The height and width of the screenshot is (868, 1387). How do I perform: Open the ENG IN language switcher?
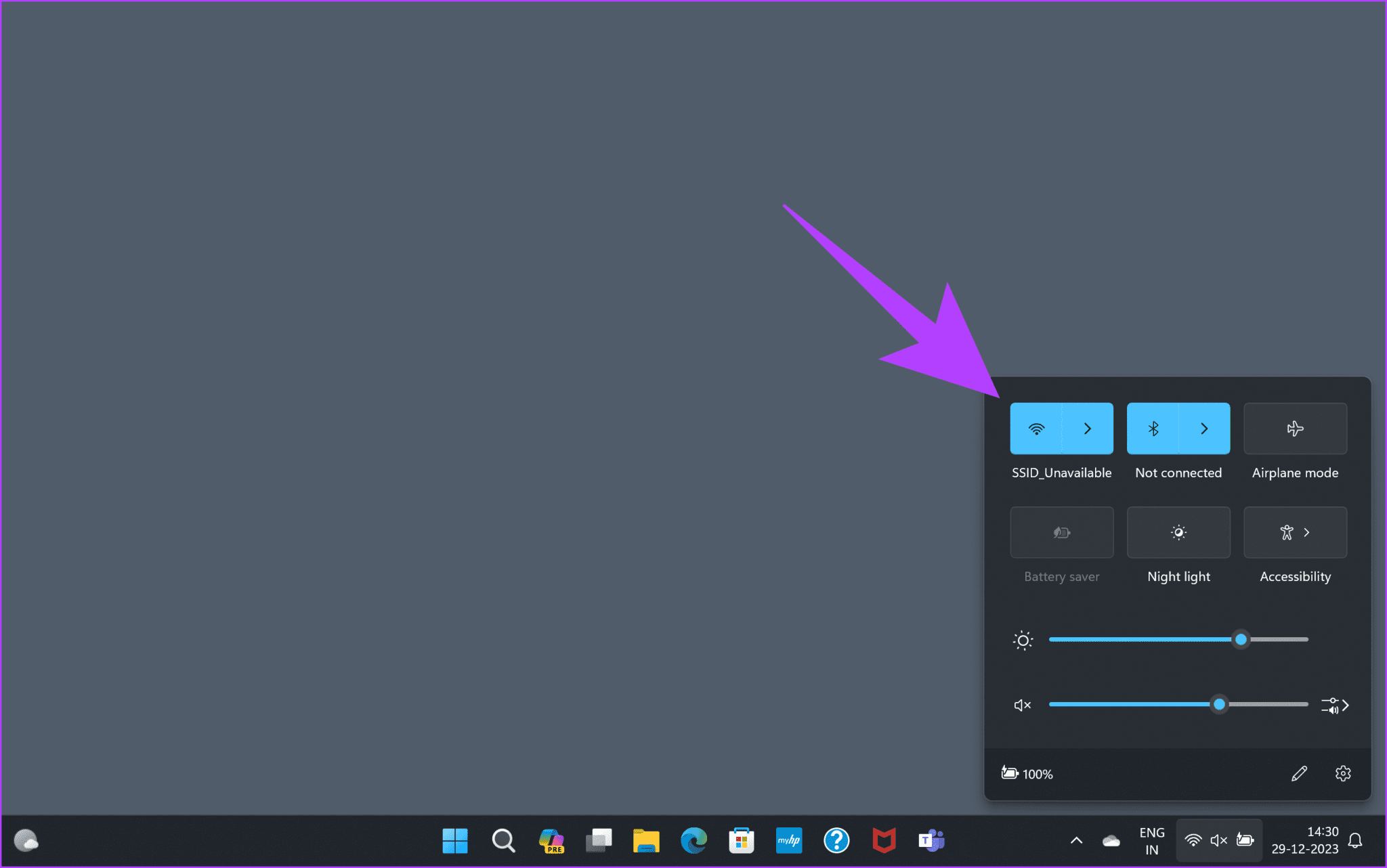click(x=1151, y=840)
